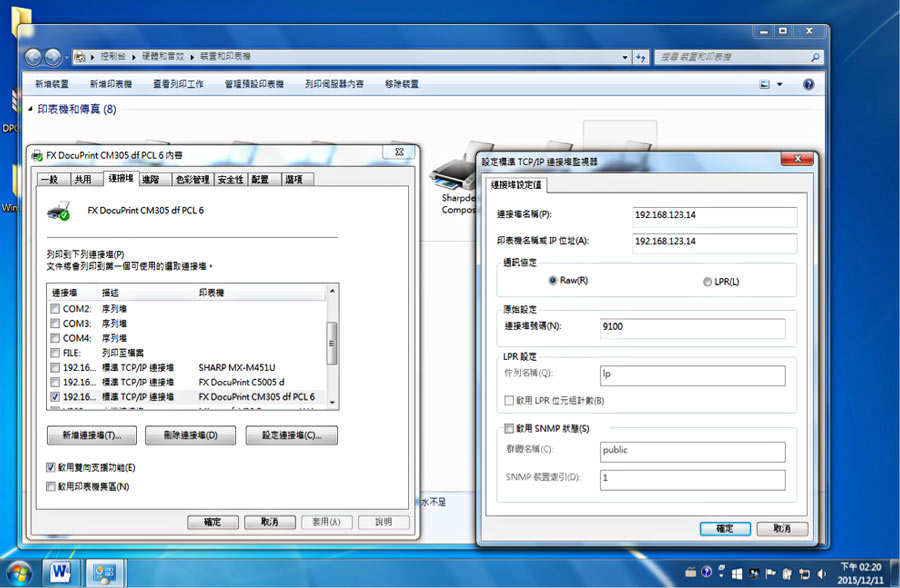This screenshot has height=588, width=900.
Task: Expand the breadcrumb arrow after 控制台
Action: click(x=133, y=57)
